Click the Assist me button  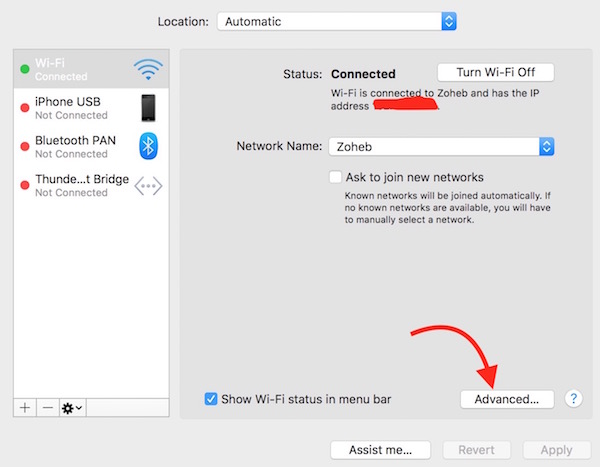tap(379, 450)
